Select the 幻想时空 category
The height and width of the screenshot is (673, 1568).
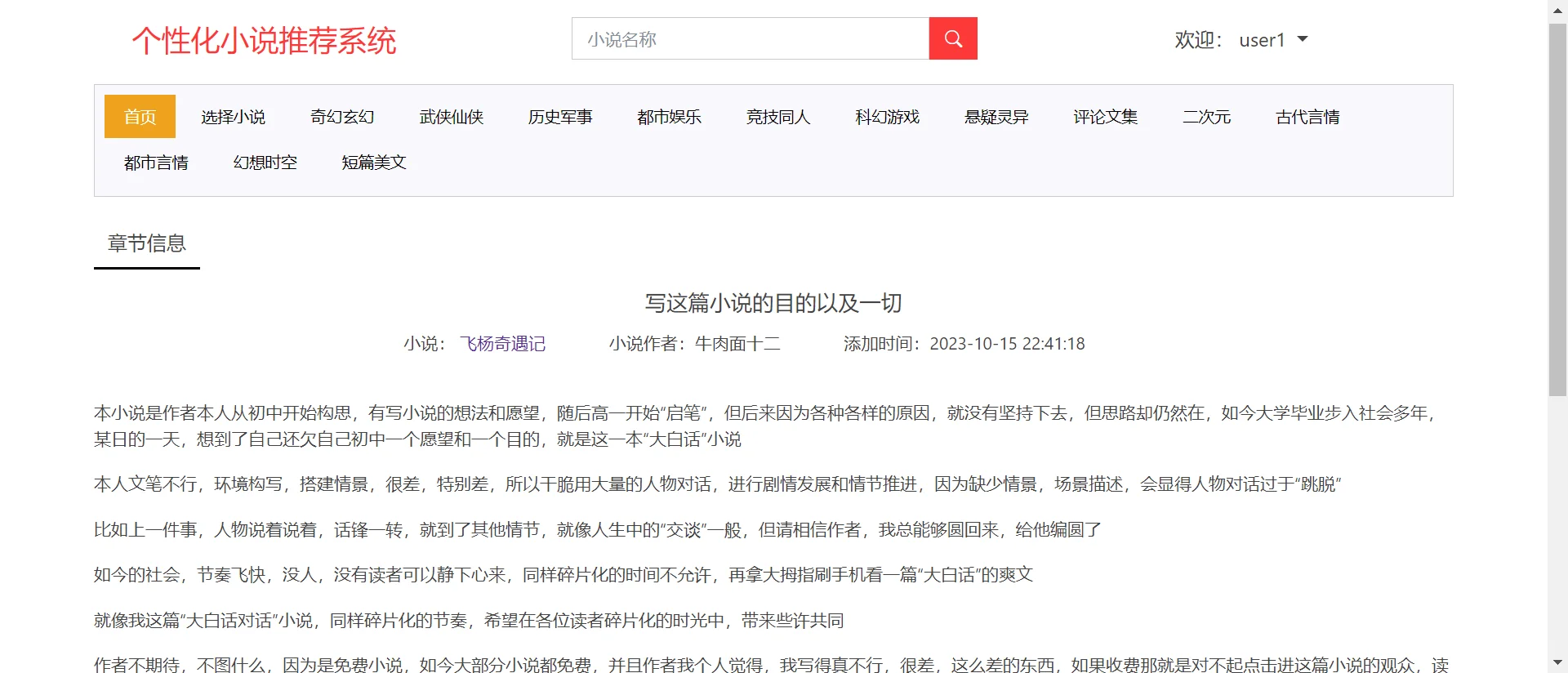pos(265,163)
